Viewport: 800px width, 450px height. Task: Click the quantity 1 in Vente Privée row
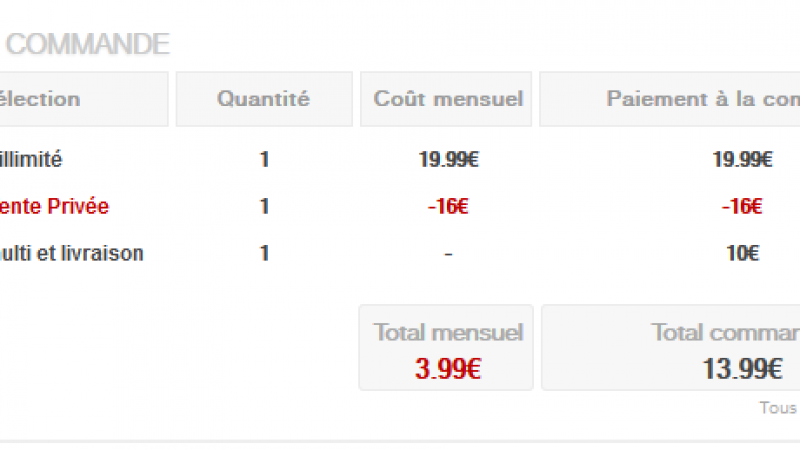coord(264,207)
